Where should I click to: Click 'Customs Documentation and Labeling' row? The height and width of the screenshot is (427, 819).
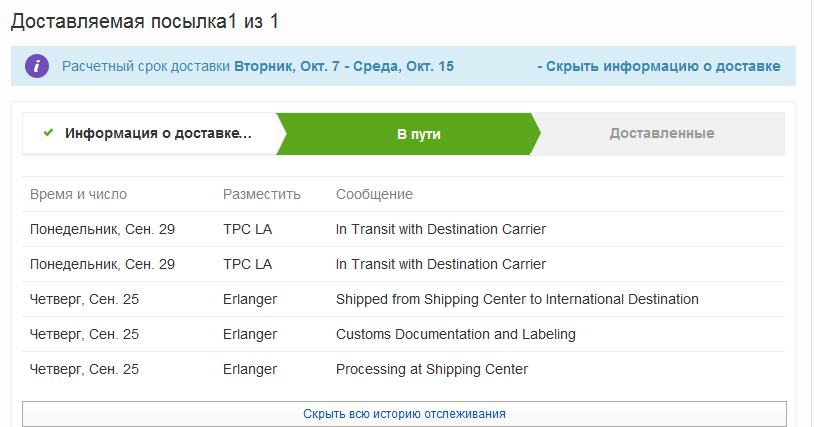[455, 334]
